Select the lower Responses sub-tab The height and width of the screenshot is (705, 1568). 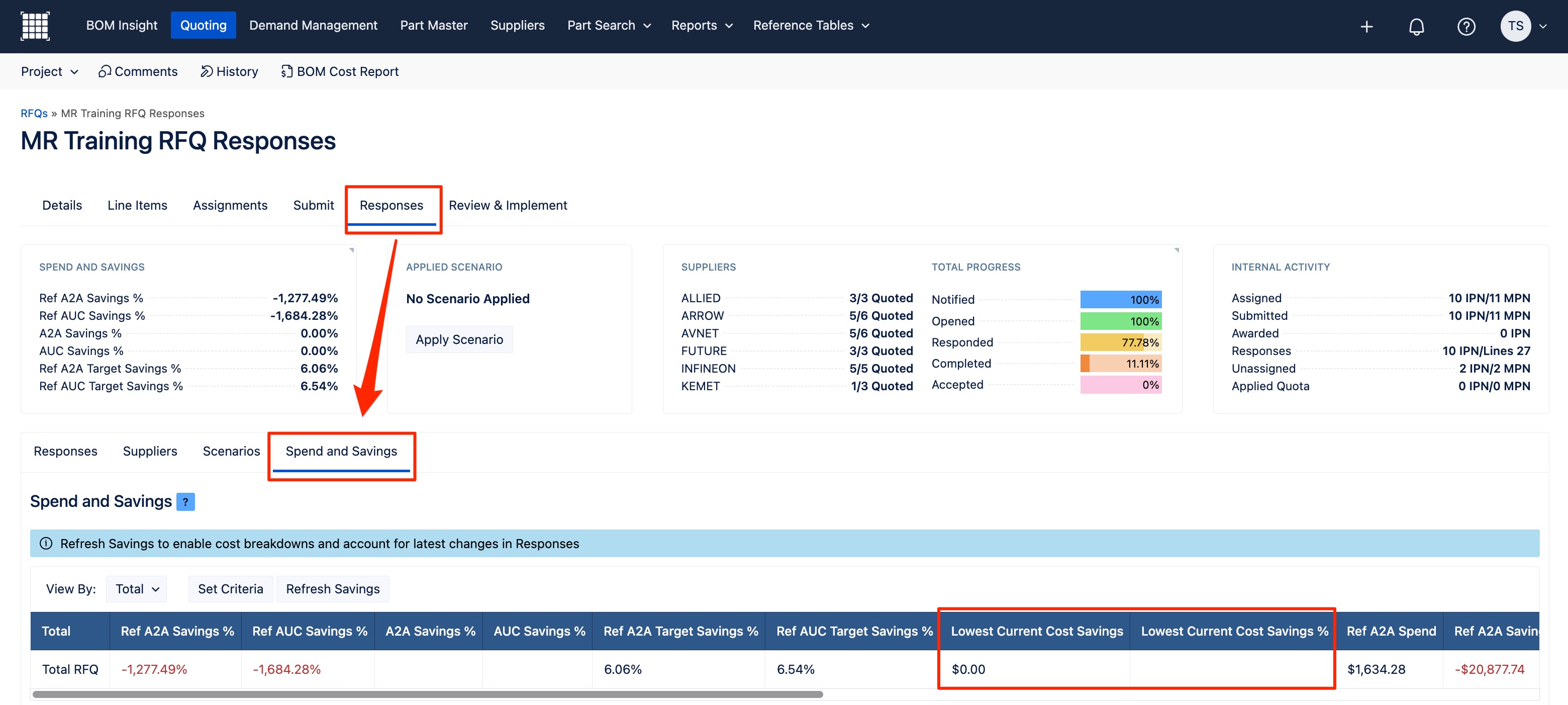point(65,451)
